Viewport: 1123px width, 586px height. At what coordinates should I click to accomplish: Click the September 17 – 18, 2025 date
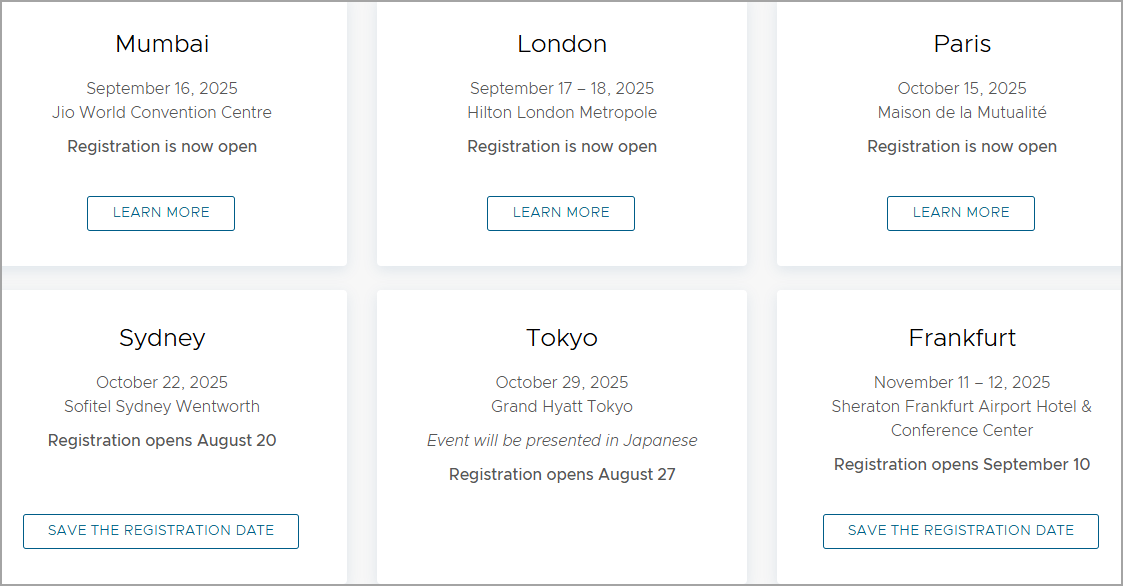click(x=562, y=88)
